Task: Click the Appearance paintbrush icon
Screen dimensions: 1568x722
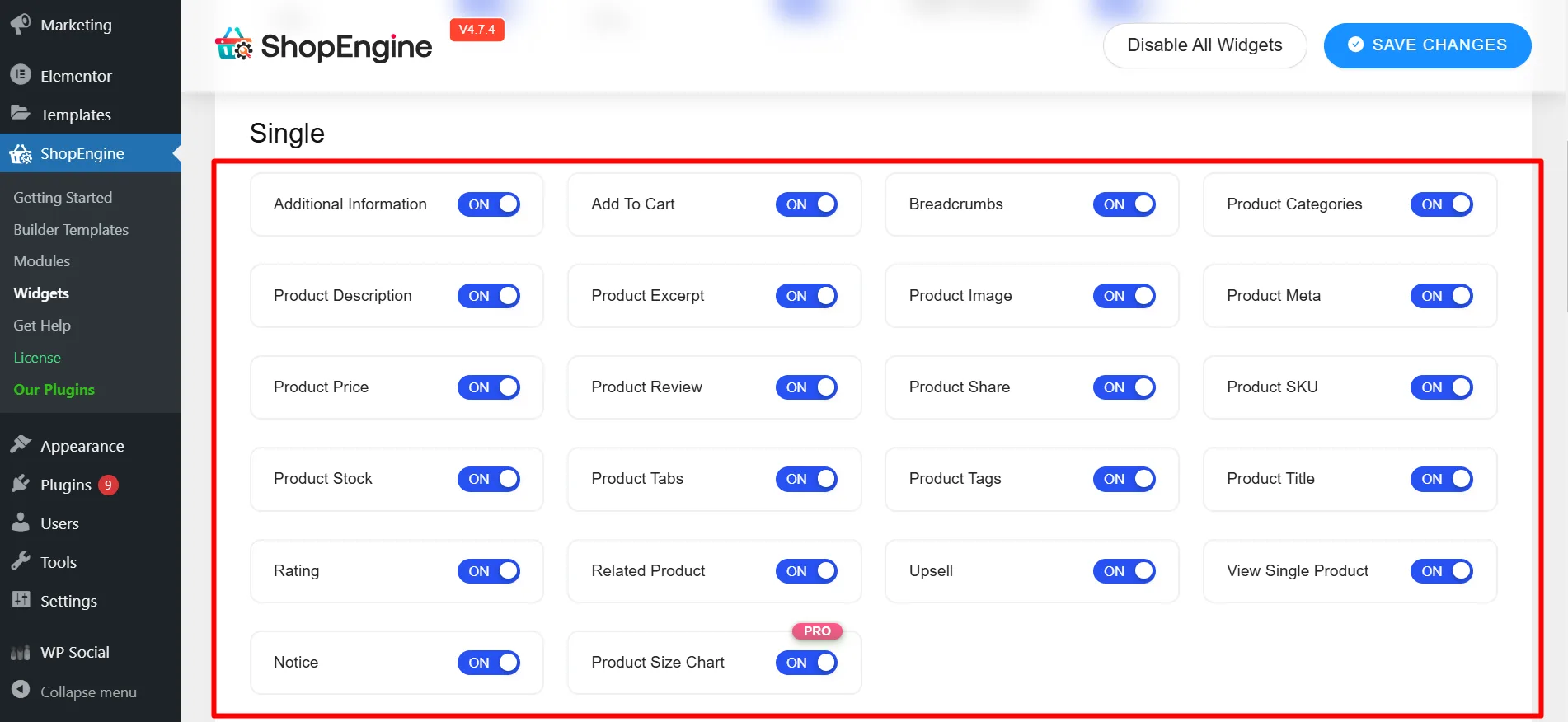Action: (21, 445)
